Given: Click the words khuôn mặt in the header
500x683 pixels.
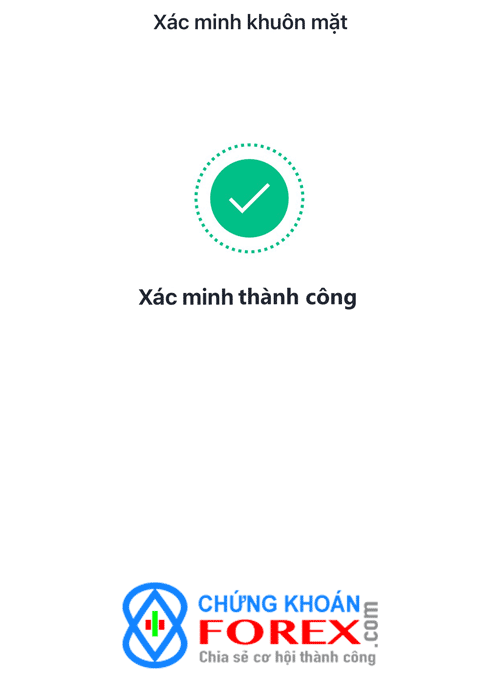Looking at the screenshot, I should pos(297,23).
